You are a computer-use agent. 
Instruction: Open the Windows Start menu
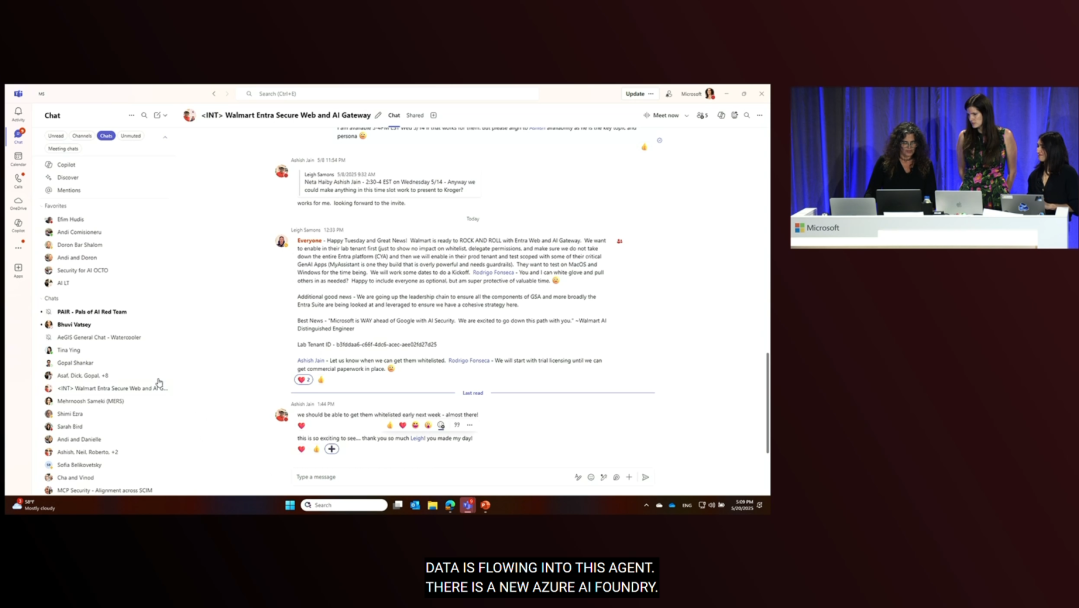point(290,506)
